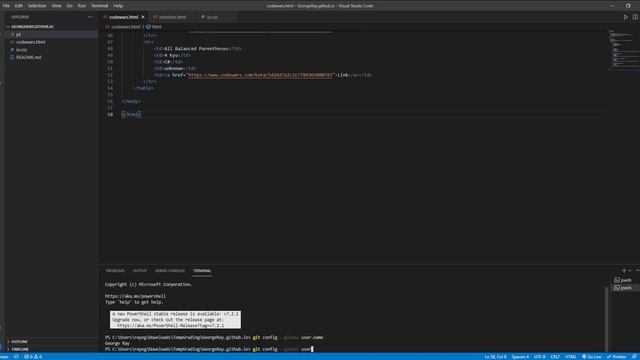Switch to the second html editor tab
This screenshot has height=360, width=640.
click(173, 17)
